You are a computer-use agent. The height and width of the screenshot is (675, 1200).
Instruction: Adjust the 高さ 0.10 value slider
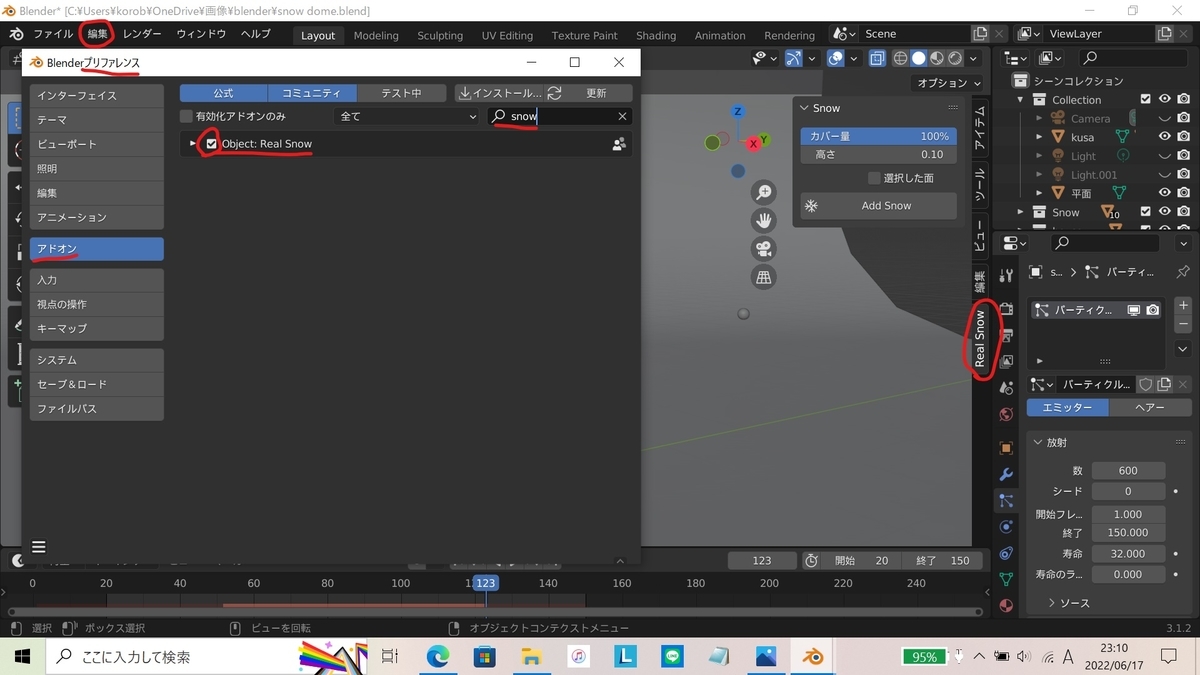pos(878,155)
